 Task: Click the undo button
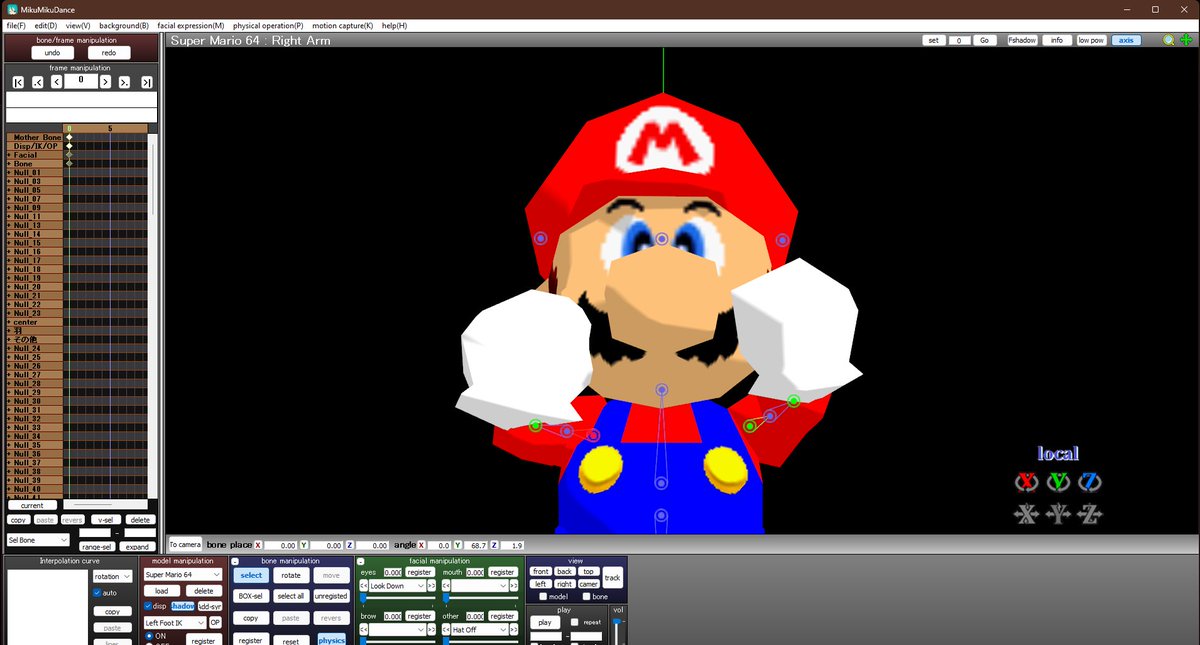tap(52, 53)
